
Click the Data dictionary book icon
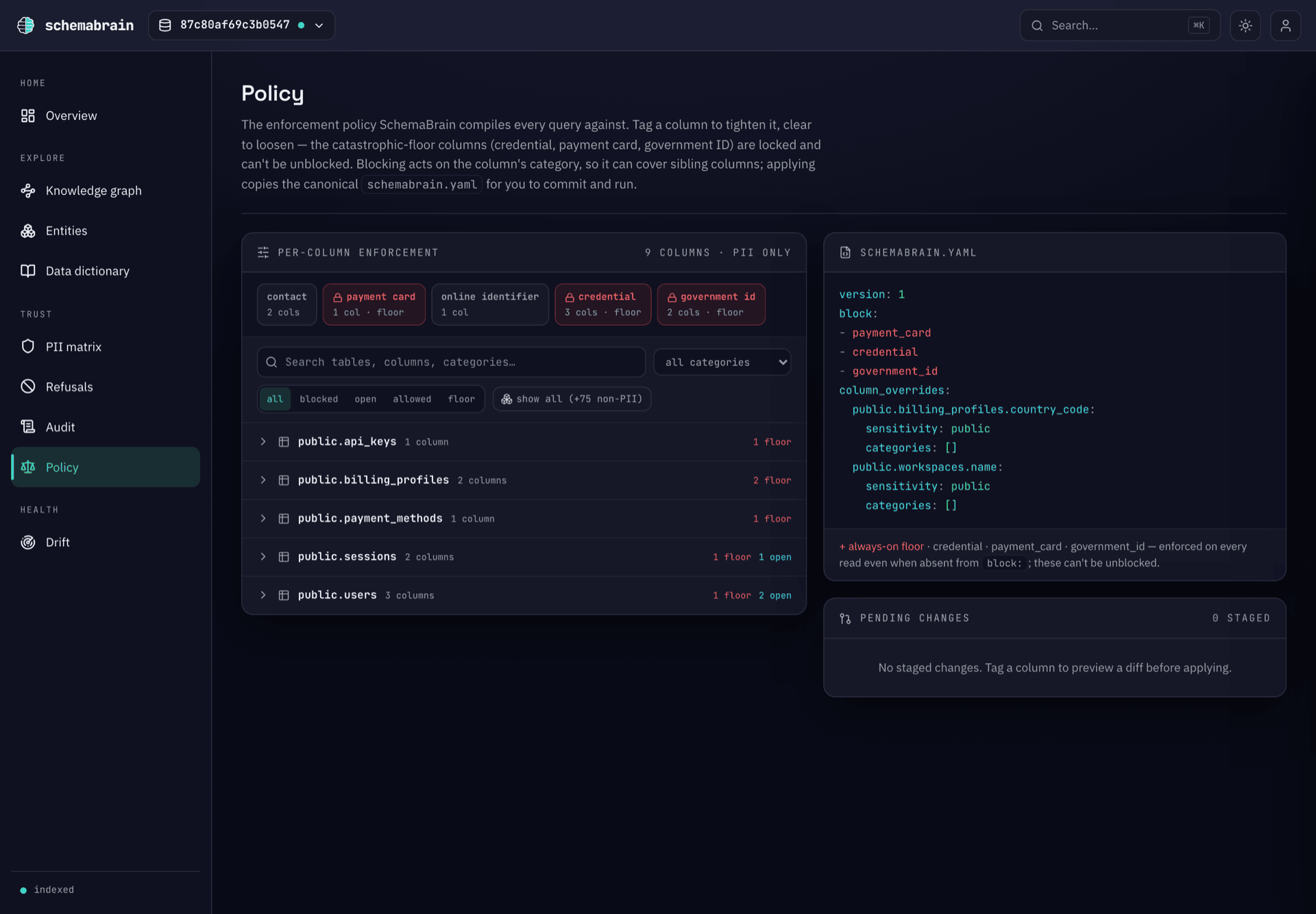pyautogui.click(x=27, y=271)
